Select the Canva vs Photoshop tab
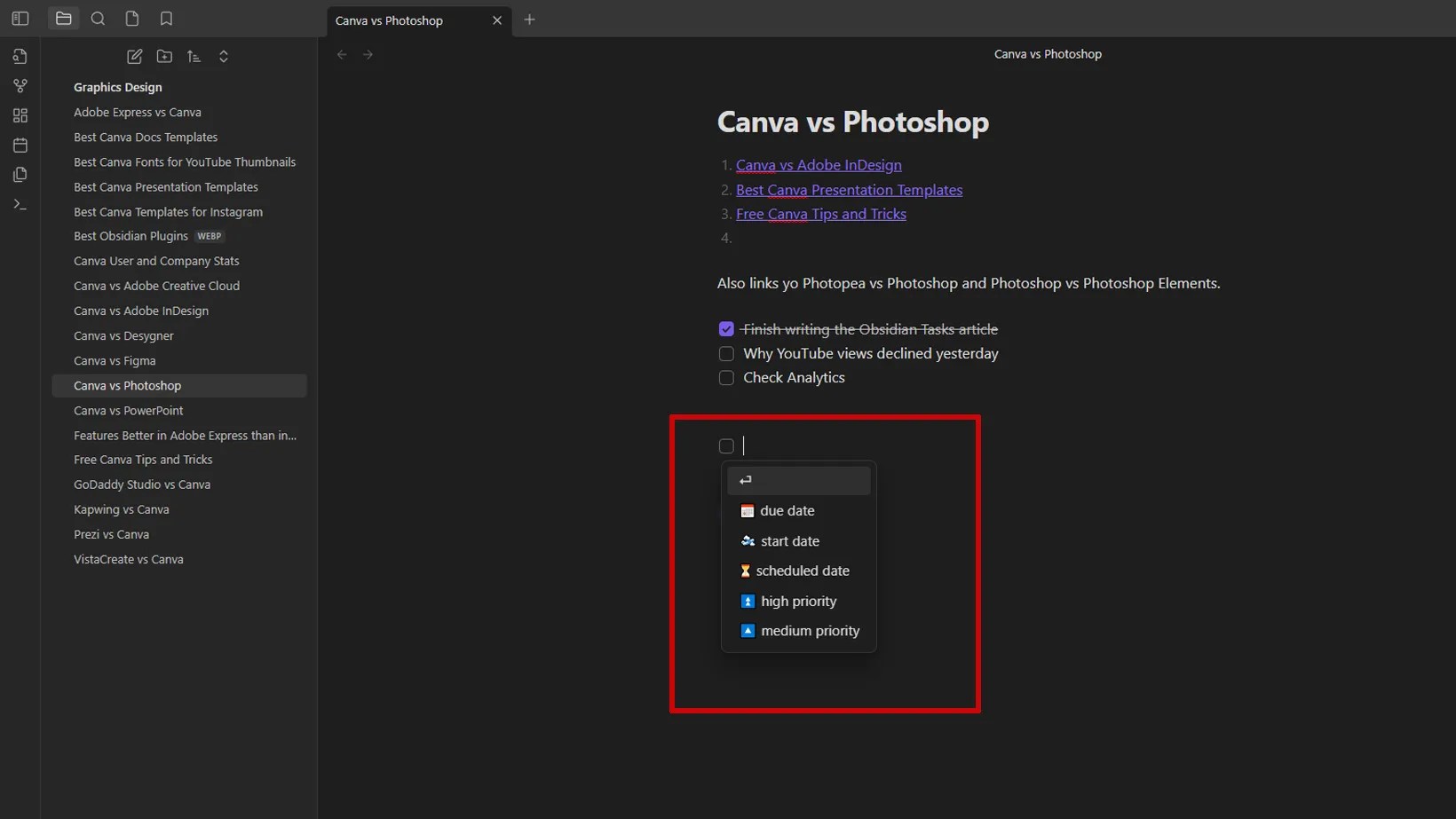 click(x=418, y=20)
